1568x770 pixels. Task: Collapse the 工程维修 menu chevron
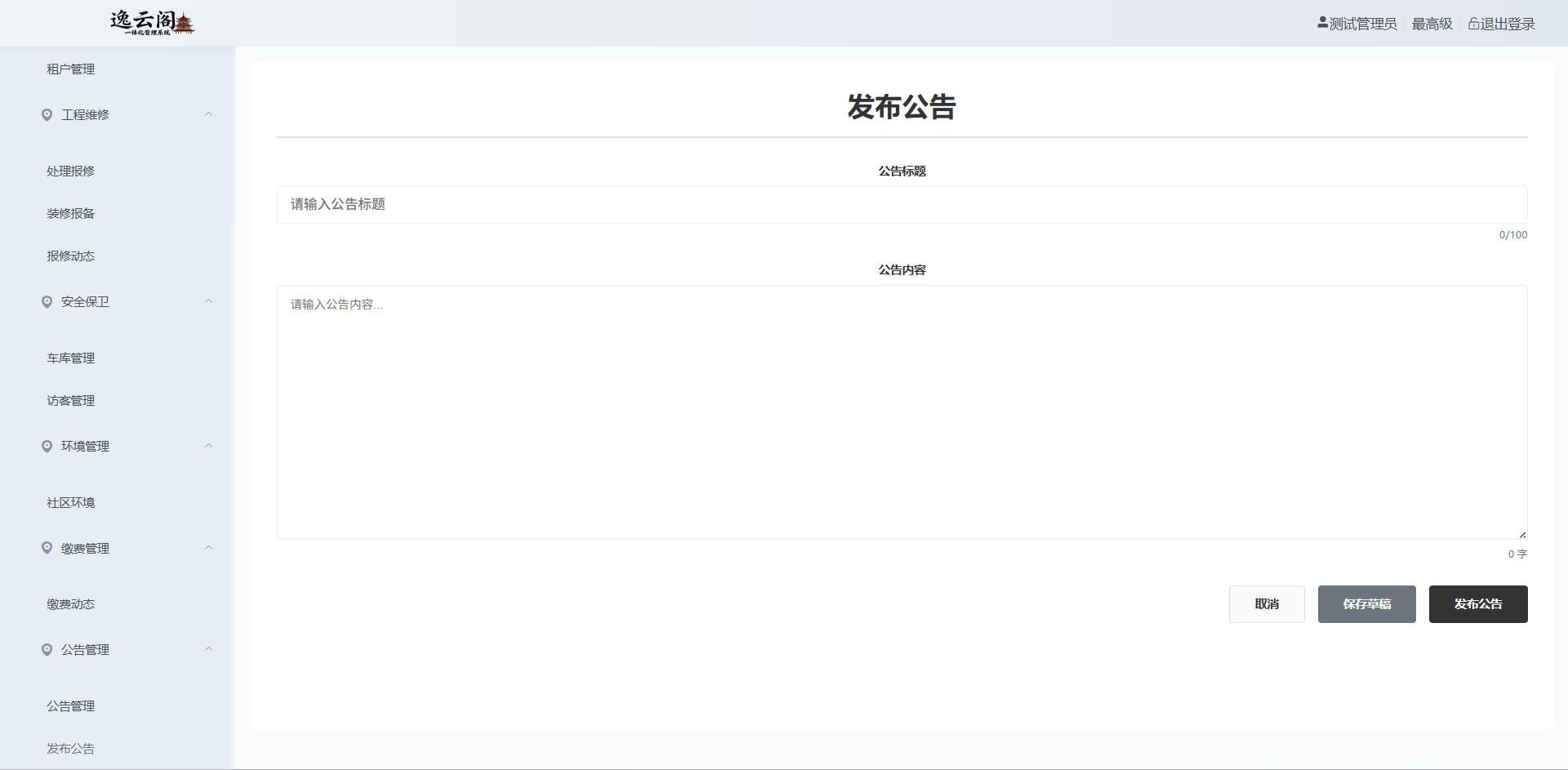point(208,114)
